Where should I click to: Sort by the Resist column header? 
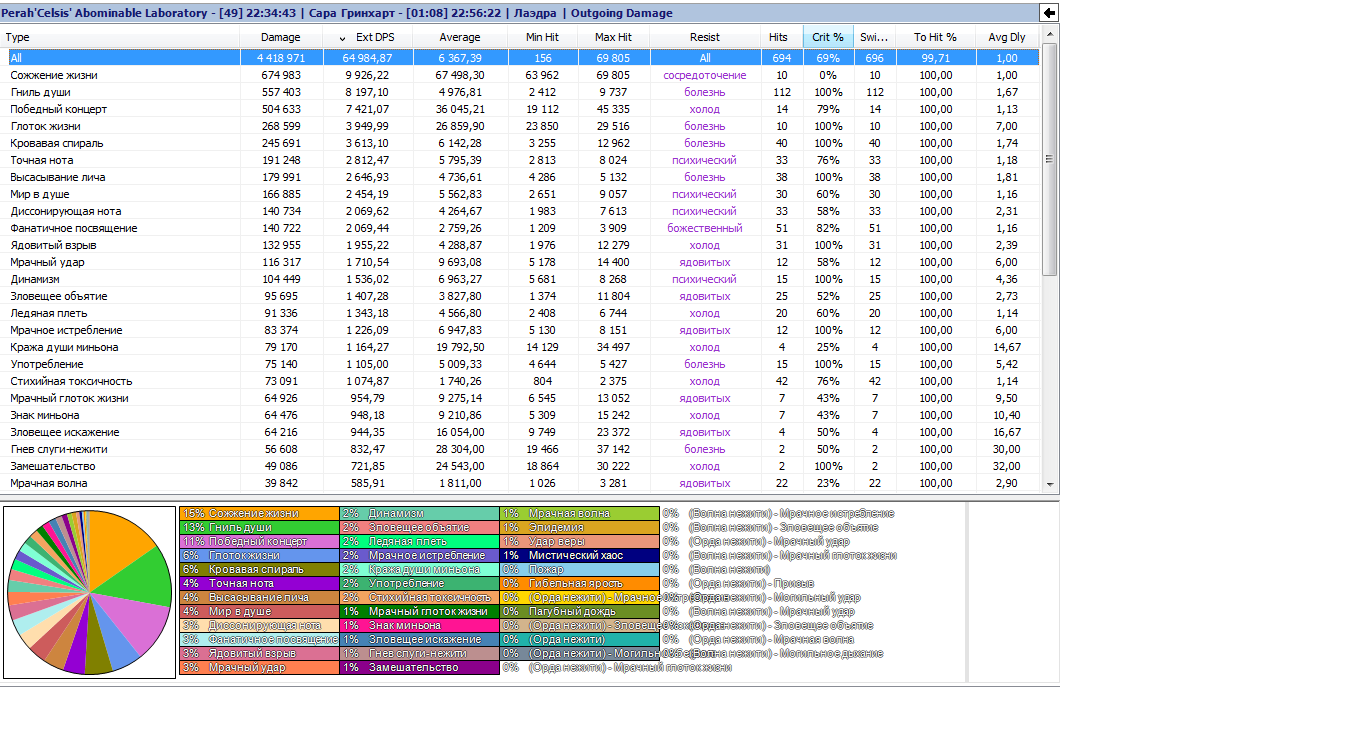(705, 37)
